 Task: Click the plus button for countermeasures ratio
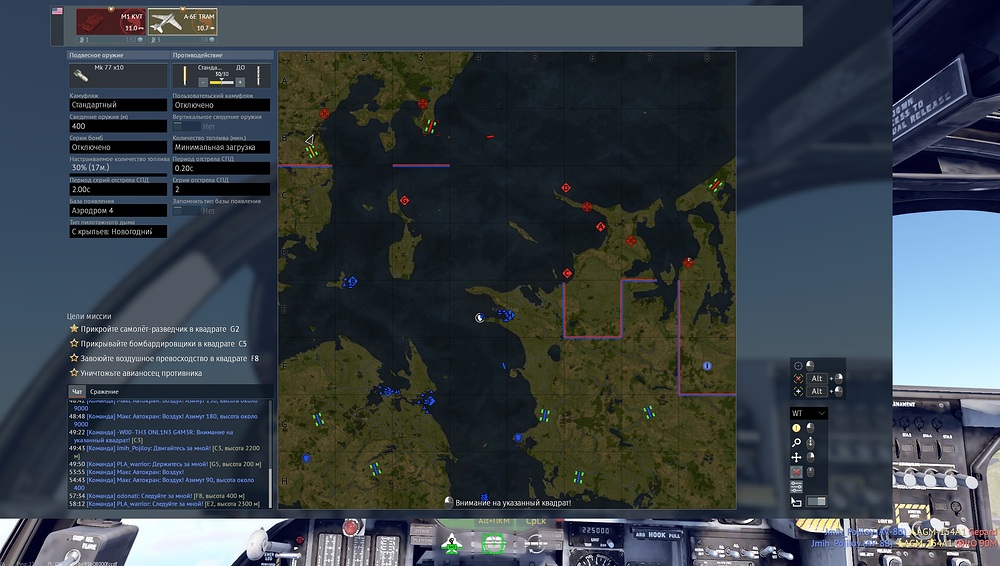tap(240, 82)
